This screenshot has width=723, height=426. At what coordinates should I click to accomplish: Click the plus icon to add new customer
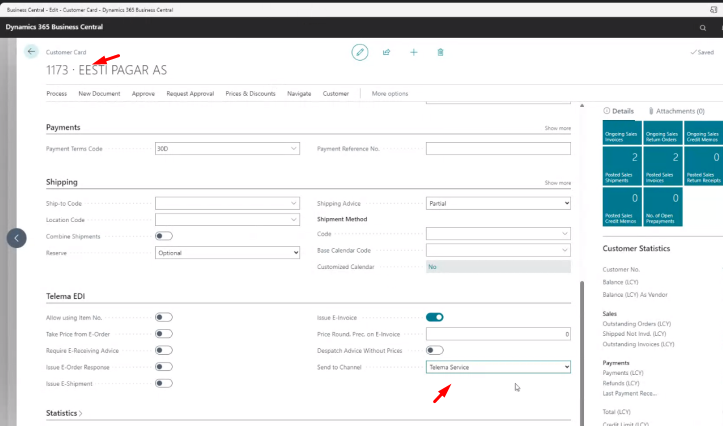click(x=414, y=52)
